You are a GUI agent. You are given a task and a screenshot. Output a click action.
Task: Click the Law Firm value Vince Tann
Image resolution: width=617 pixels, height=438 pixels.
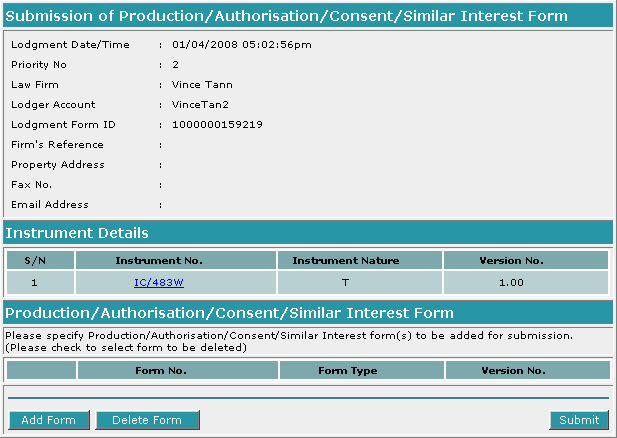click(x=202, y=85)
